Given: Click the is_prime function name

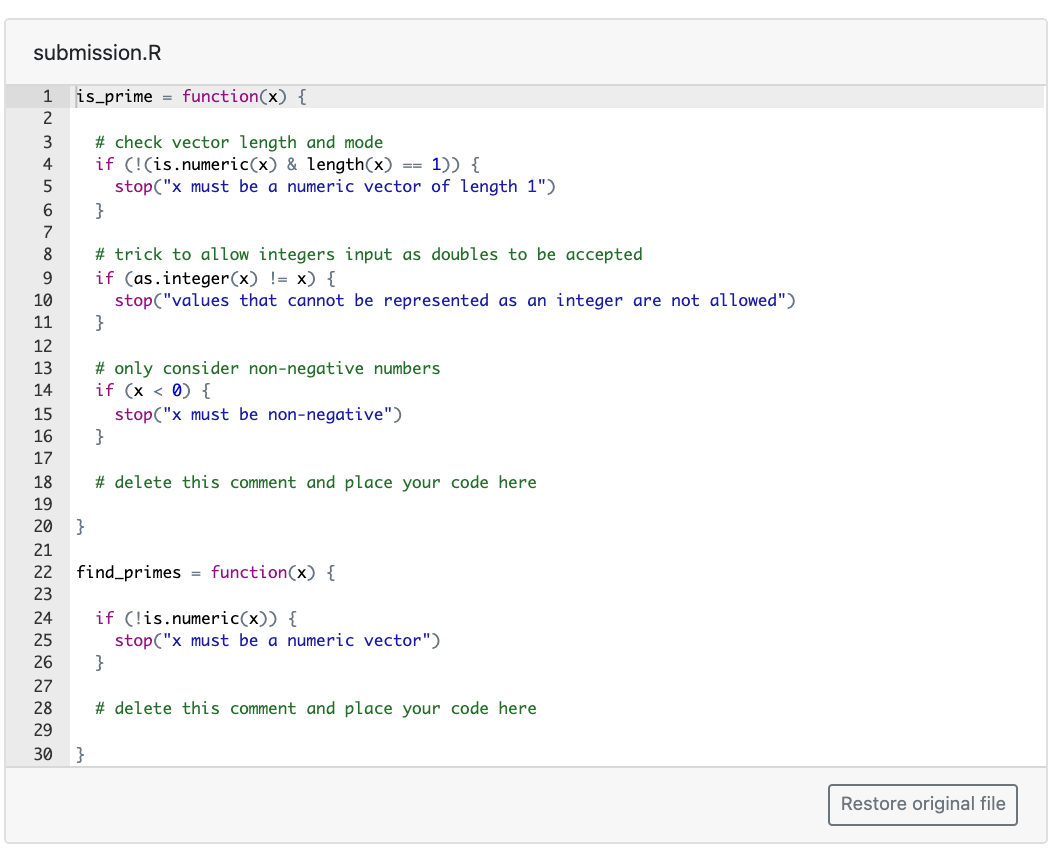Looking at the screenshot, I should point(112,96).
